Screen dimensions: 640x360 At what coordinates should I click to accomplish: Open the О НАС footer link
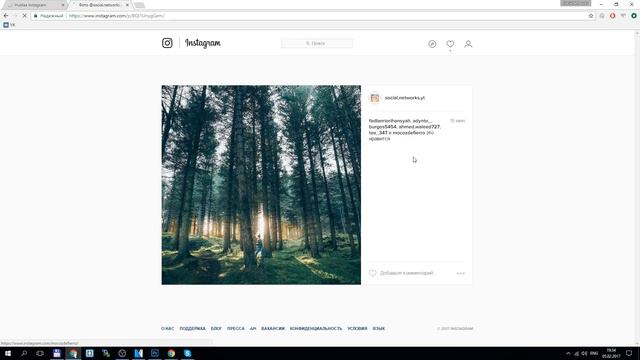click(167, 329)
